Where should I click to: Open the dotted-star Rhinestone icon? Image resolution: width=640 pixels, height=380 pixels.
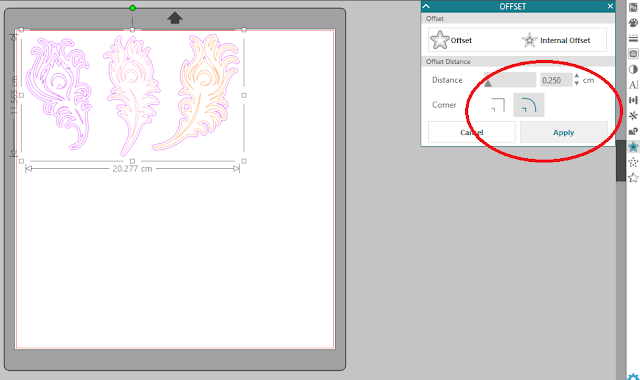click(633, 162)
